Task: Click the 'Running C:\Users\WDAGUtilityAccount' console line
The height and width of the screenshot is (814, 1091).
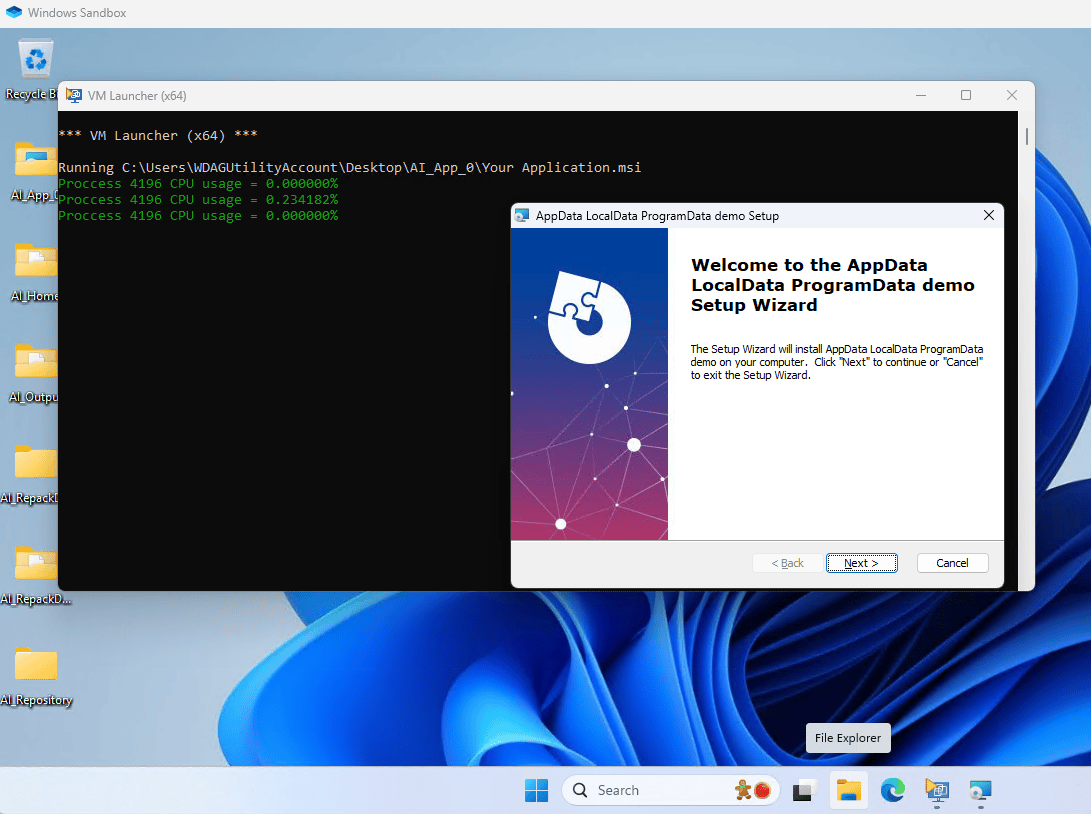Action: point(350,168)
